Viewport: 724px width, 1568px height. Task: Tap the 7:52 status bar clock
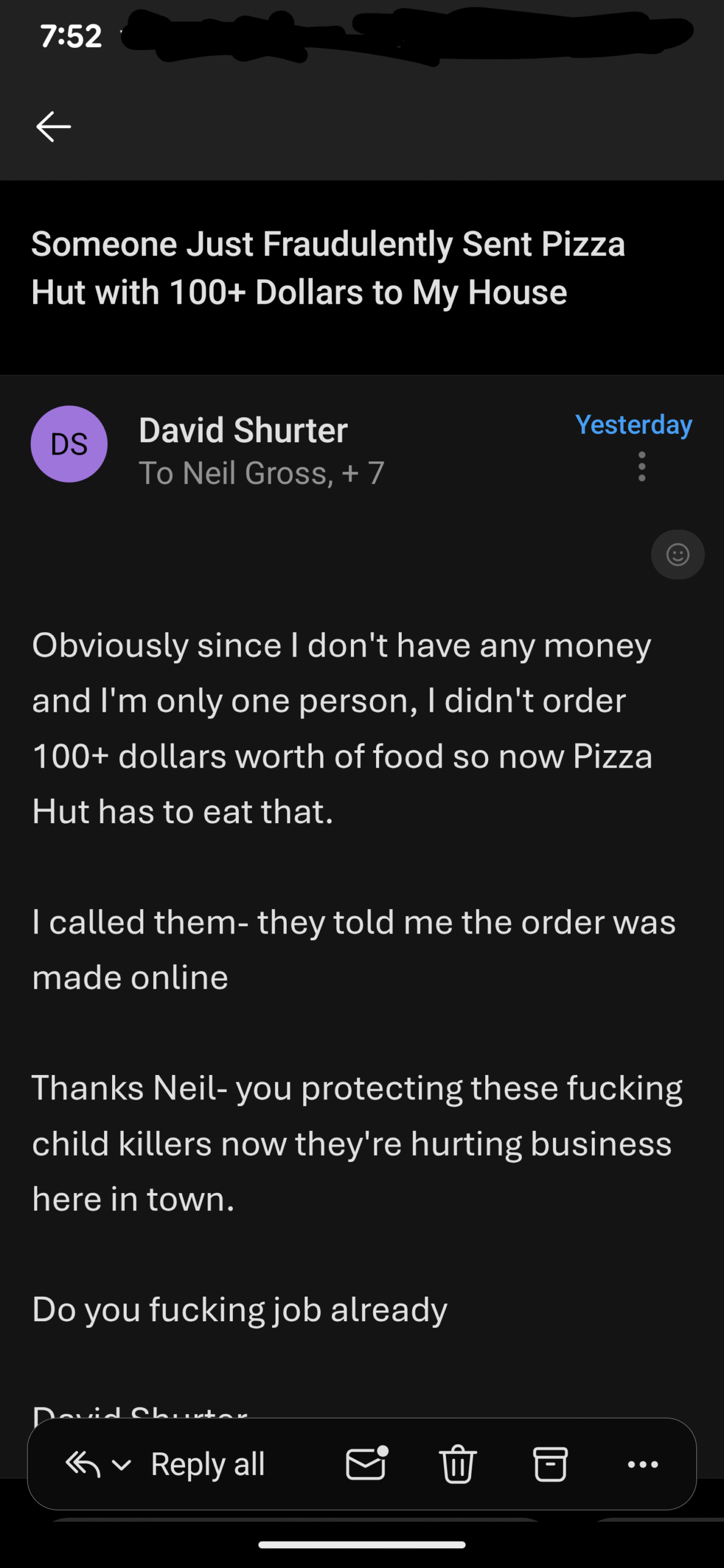tap(71, 36)
